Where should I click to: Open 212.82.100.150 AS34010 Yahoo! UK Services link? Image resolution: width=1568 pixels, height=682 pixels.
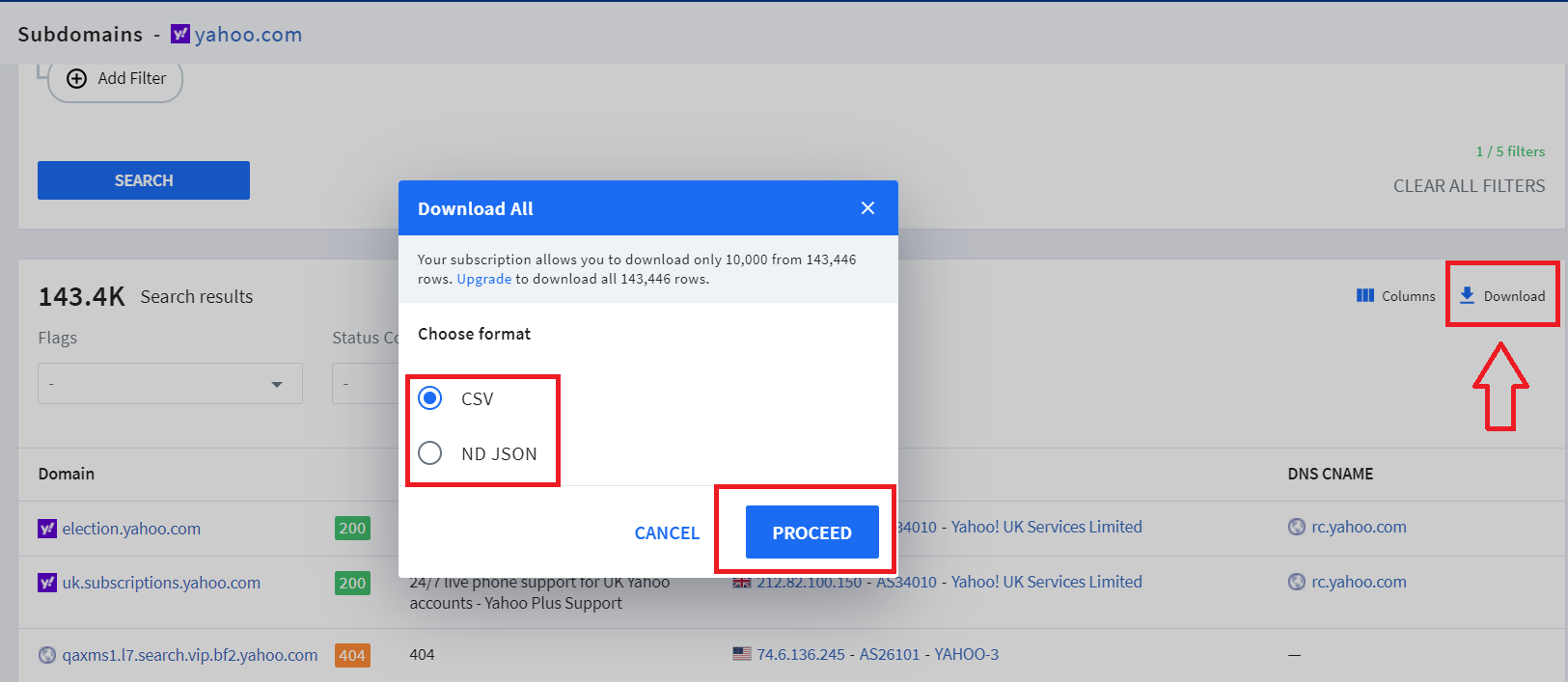tap(949, 582)
